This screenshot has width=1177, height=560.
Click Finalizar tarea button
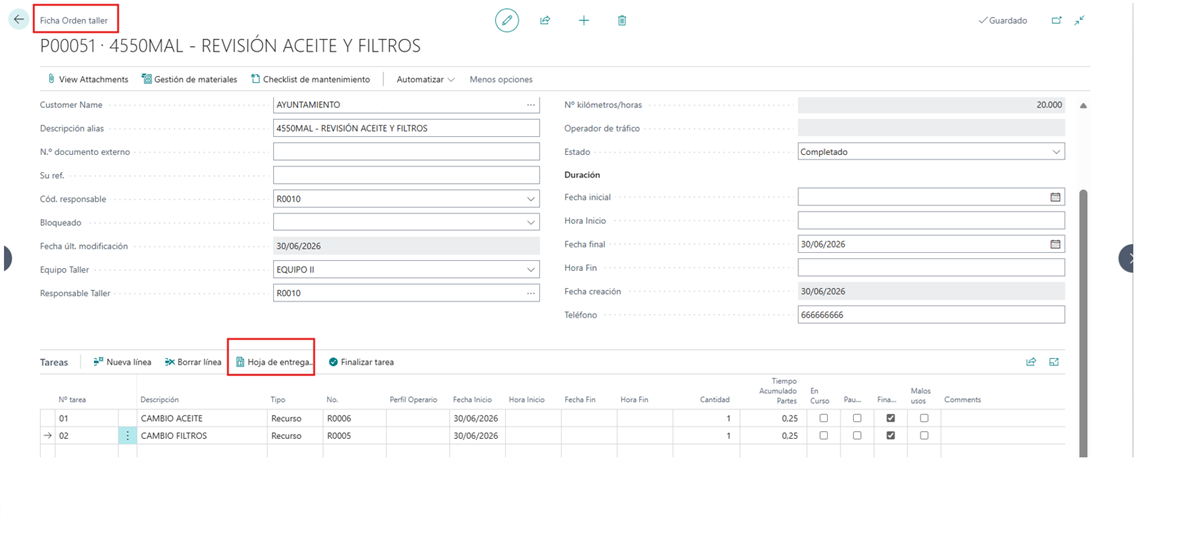pyautogui.click(x=361, y=362)
